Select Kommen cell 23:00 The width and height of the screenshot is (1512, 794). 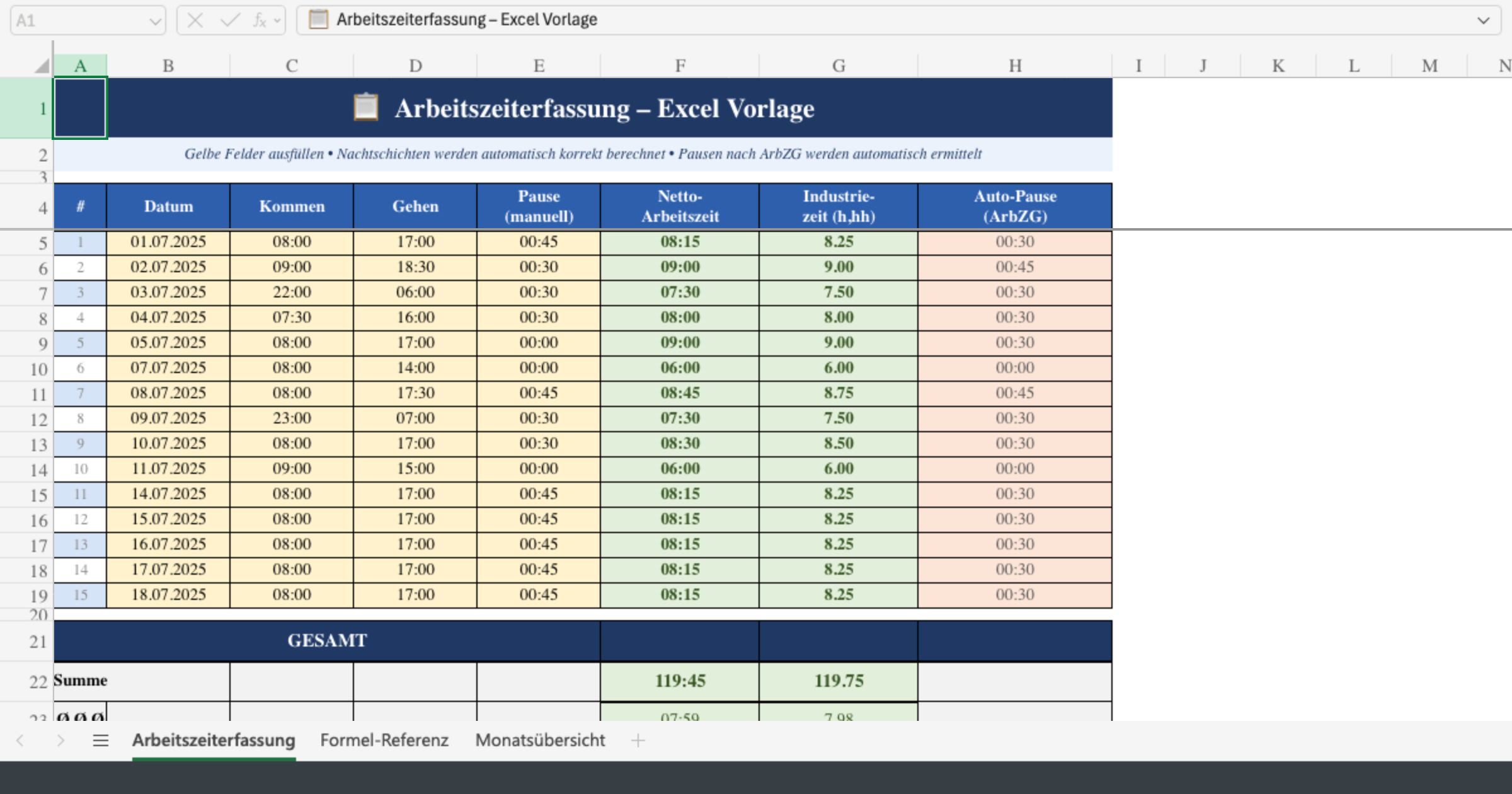click(x=292, y=418)
